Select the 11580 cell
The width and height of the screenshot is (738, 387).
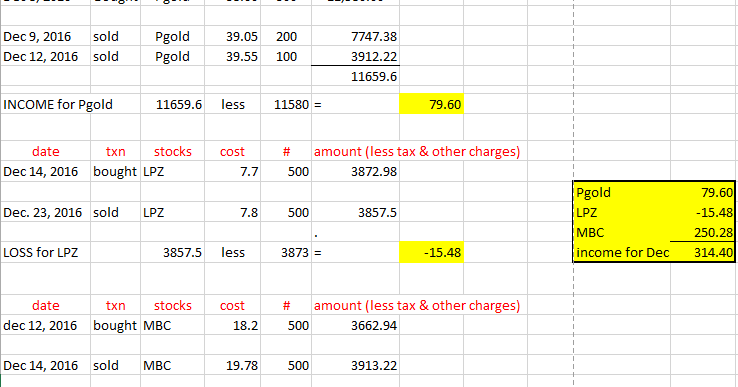pyautogui.click(x=286, y=104)
